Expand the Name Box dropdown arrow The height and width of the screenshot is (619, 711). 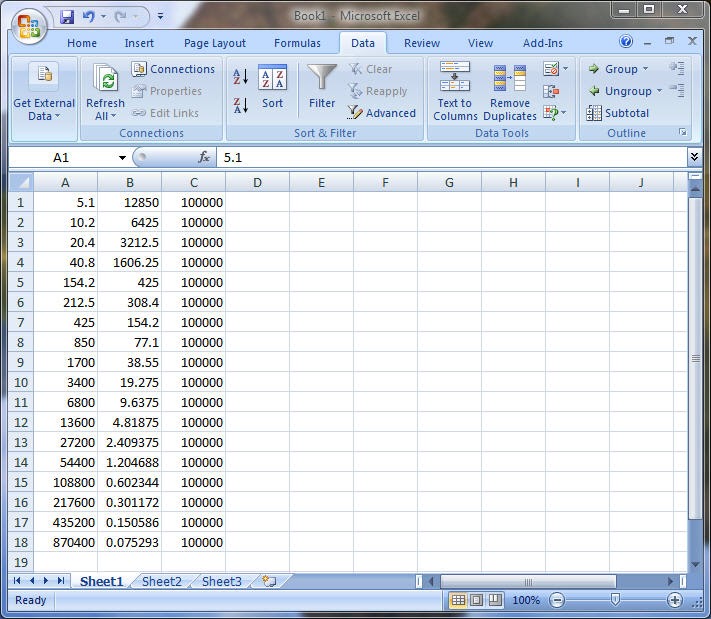tap(122, 158)
